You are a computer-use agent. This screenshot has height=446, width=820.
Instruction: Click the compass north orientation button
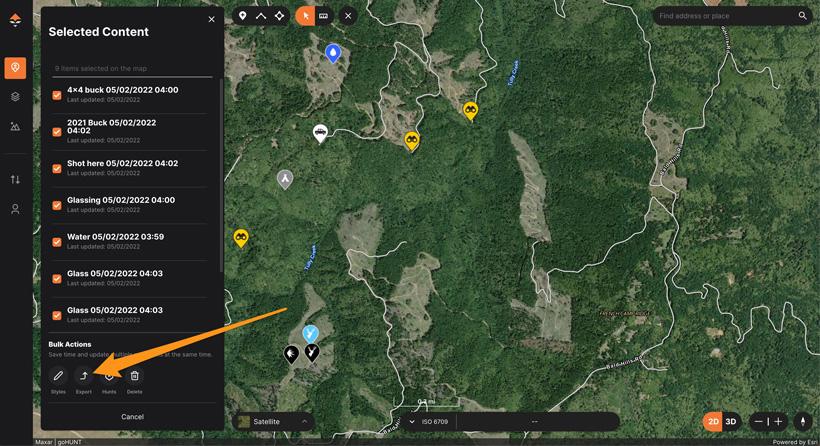(x=803, y=421)
